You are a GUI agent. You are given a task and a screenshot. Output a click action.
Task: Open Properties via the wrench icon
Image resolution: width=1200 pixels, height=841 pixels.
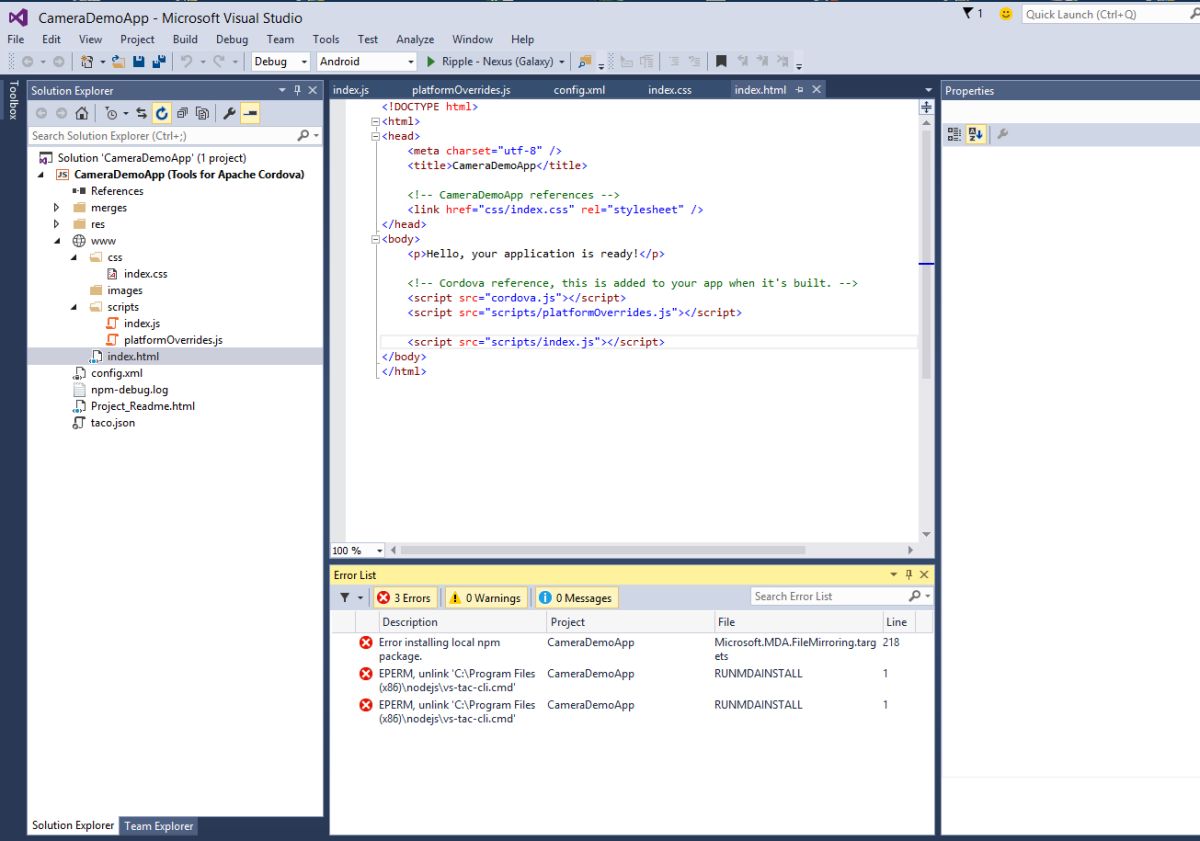pyautogui.click(x=229, y=113)
